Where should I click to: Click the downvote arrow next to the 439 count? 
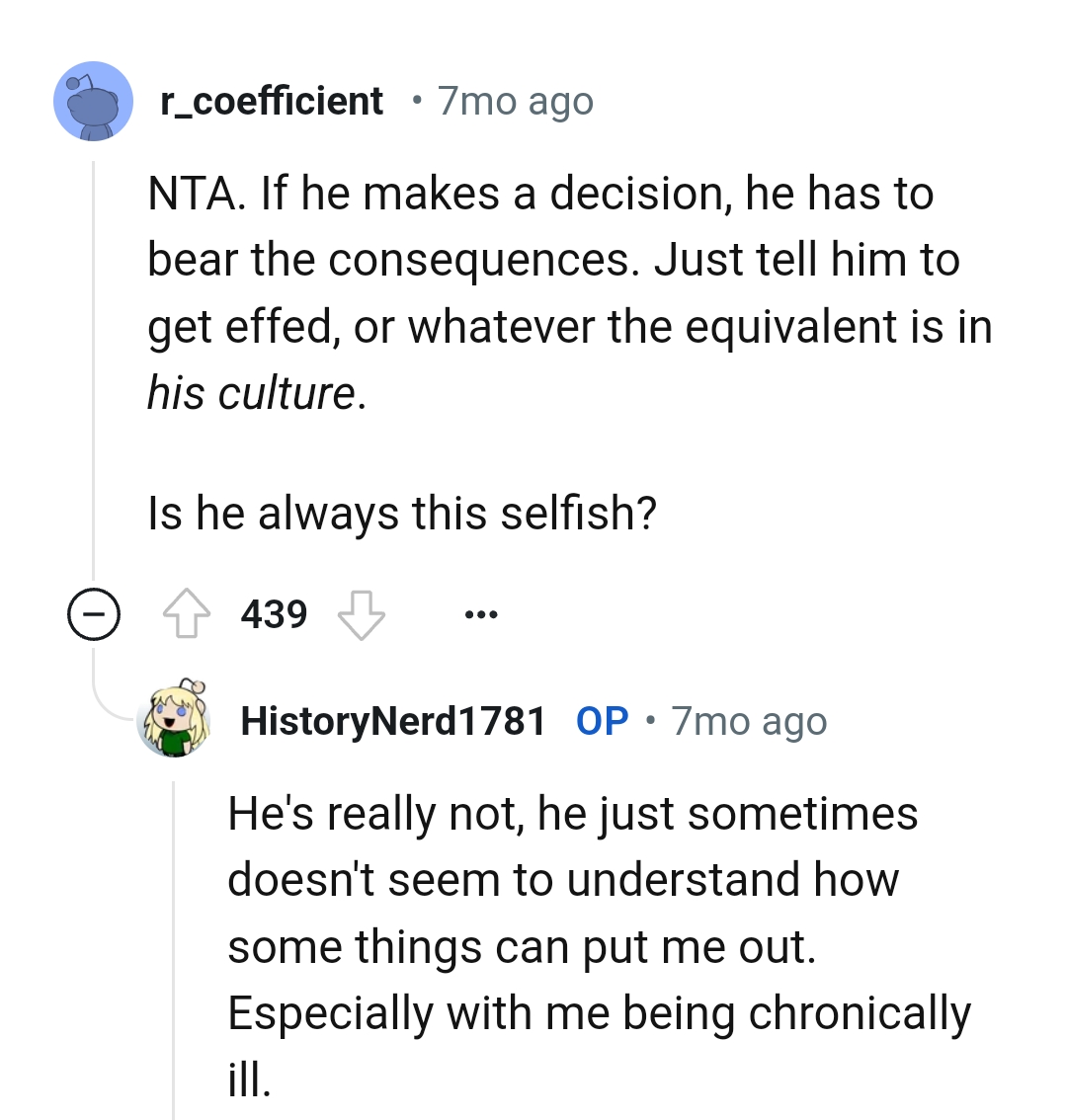pos(361,614)
